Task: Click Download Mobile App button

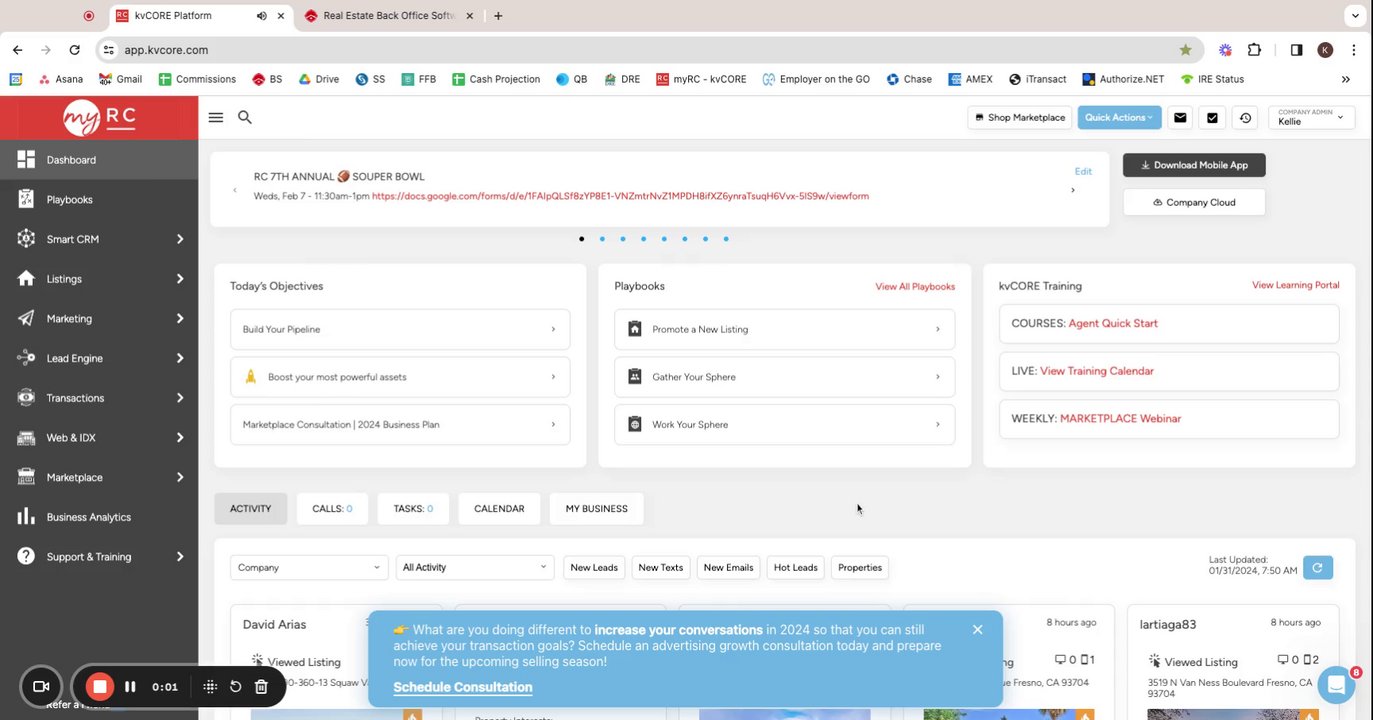Action: [1194, 165]
